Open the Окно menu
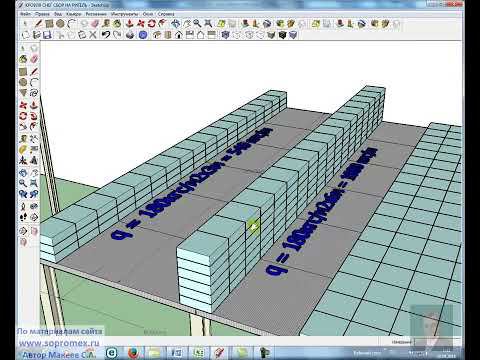The image size is (480, 360). (x=148, y=14)
